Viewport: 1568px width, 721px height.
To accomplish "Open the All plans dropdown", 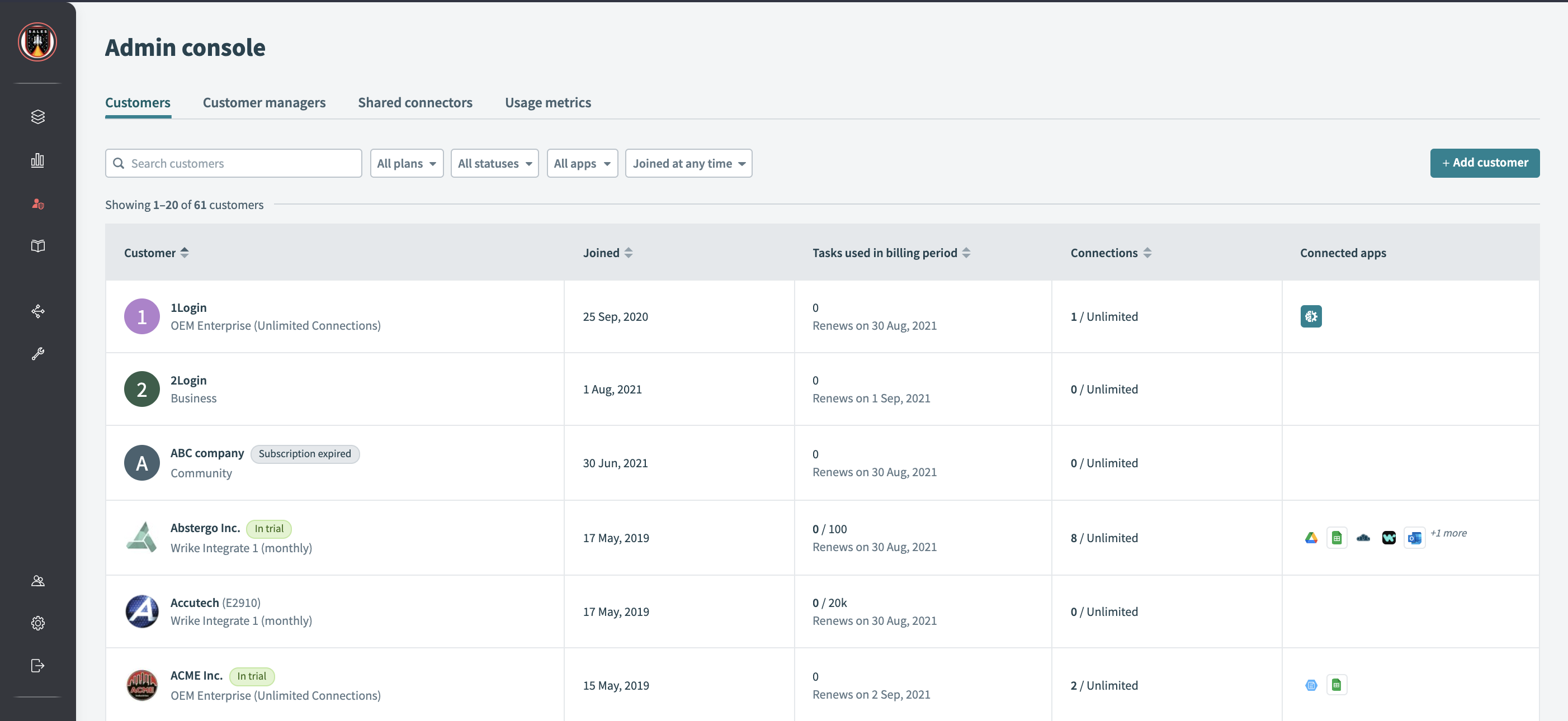I will point(406,163).
